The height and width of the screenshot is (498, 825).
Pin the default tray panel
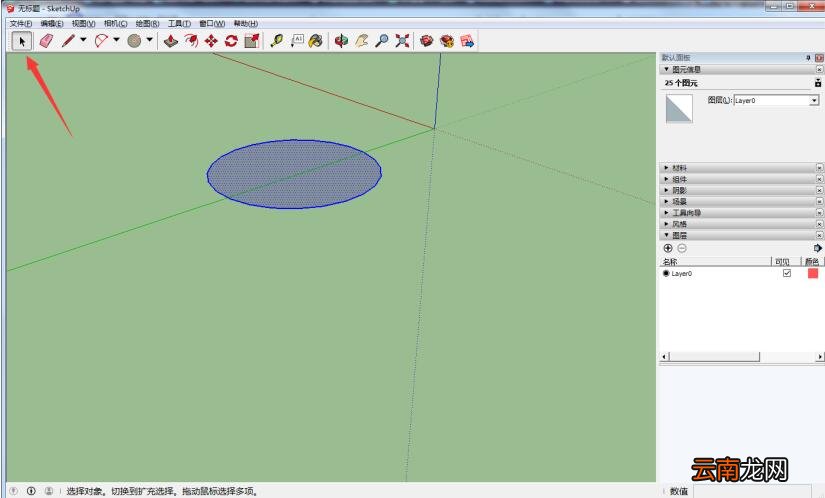point(809,57)
